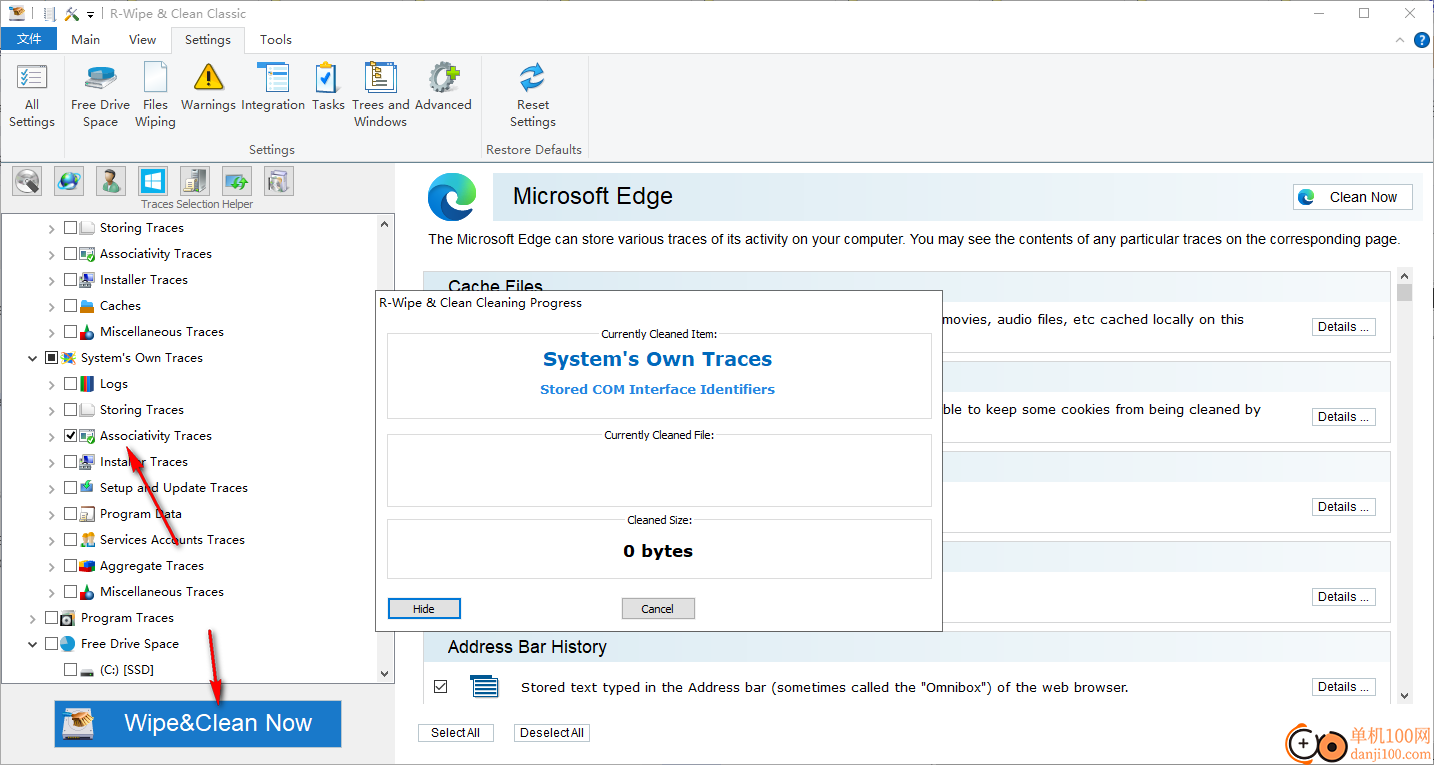Screen dimensions: 1434x765
Task: Select the Settings ribbon tab
Action: coord(208,39)
